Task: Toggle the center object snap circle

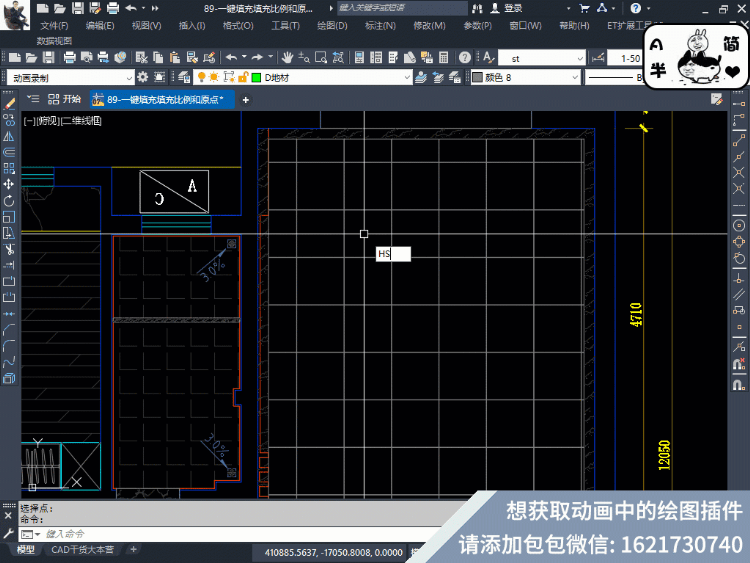Action: (x=739, y=225)
